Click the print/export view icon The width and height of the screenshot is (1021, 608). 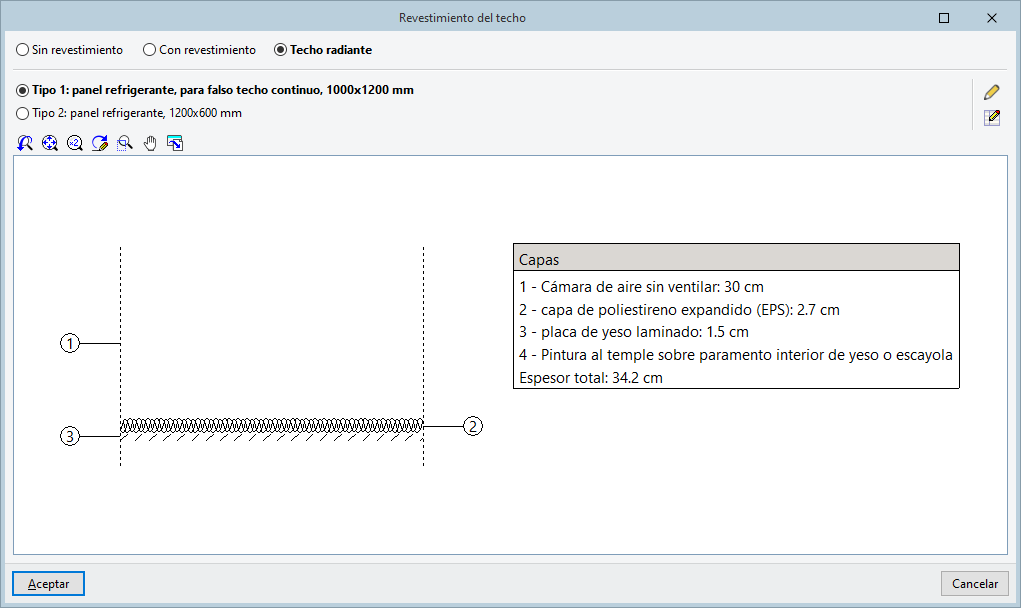(x=175, y=143)
